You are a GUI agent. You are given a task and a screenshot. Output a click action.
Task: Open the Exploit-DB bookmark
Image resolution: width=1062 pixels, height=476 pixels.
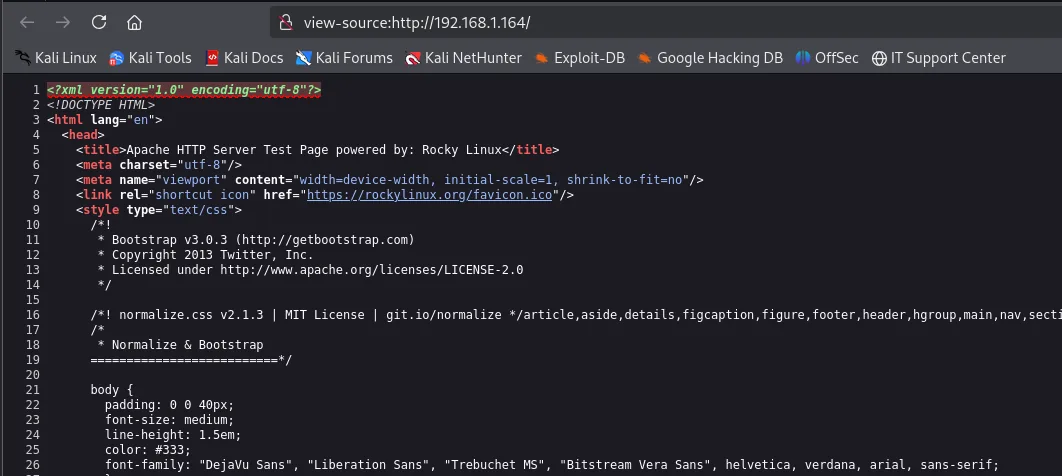[580, 58]
